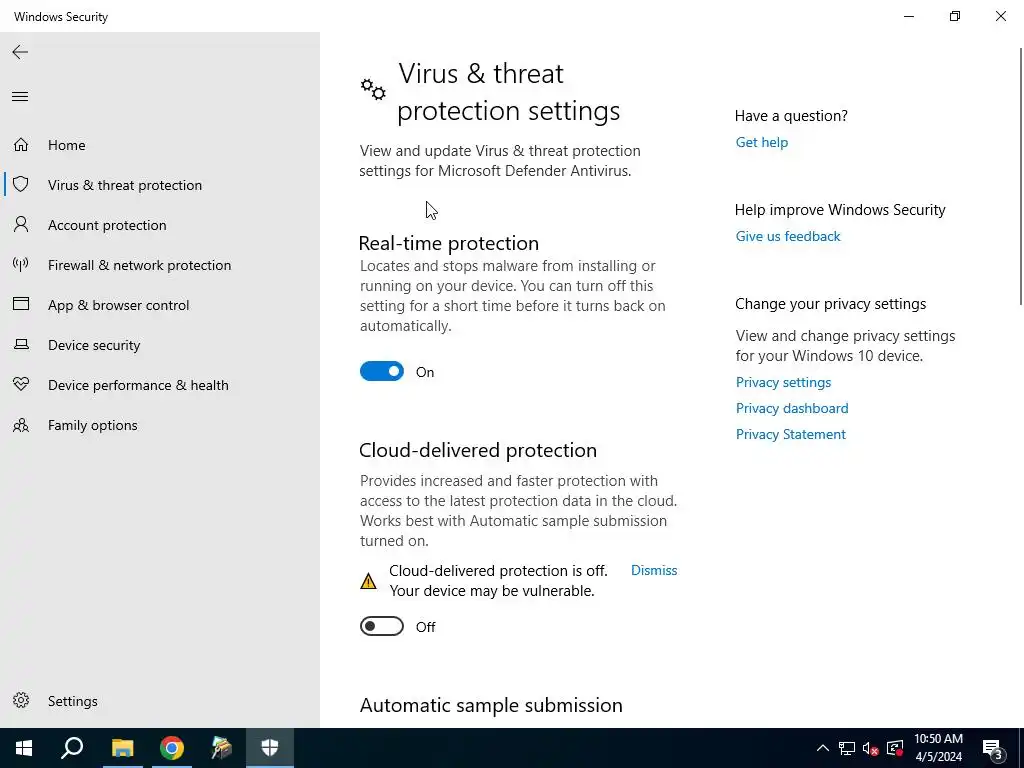Click the Real-time protection heading
The width and height of the screenshot is (1024, 768).
pyautogui.click(x=449, y=243)
